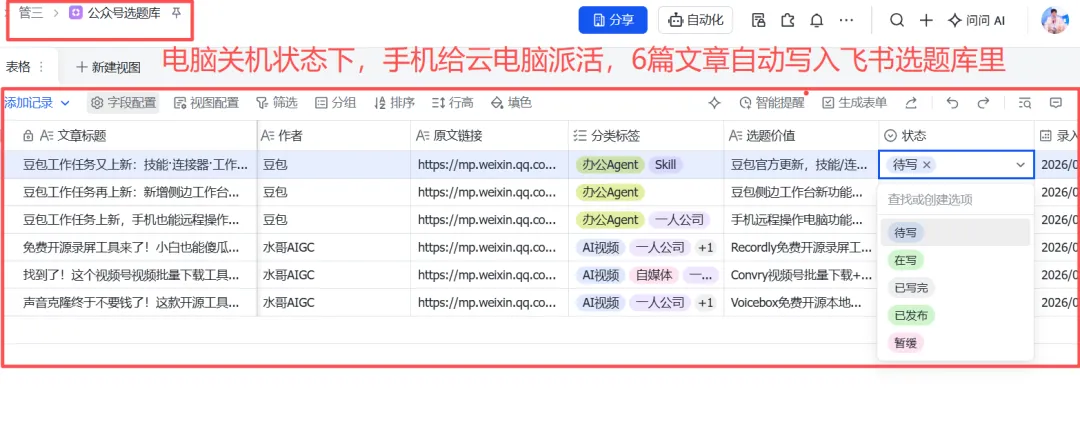Open the notification bell icon
Viewport: 1080px width, 431px height.
pyautogui.click(x=817, y=20)
